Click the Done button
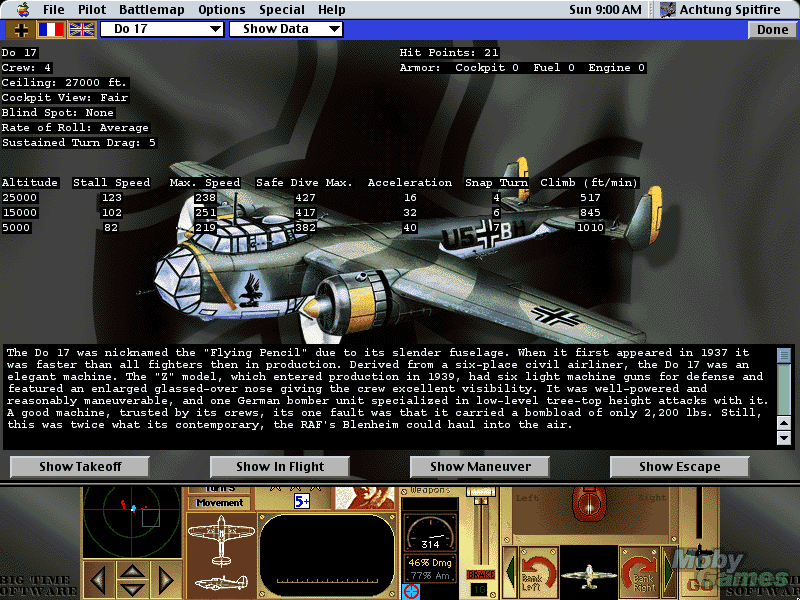This screenshot has height=600, width=800. [x=772, y=30]
